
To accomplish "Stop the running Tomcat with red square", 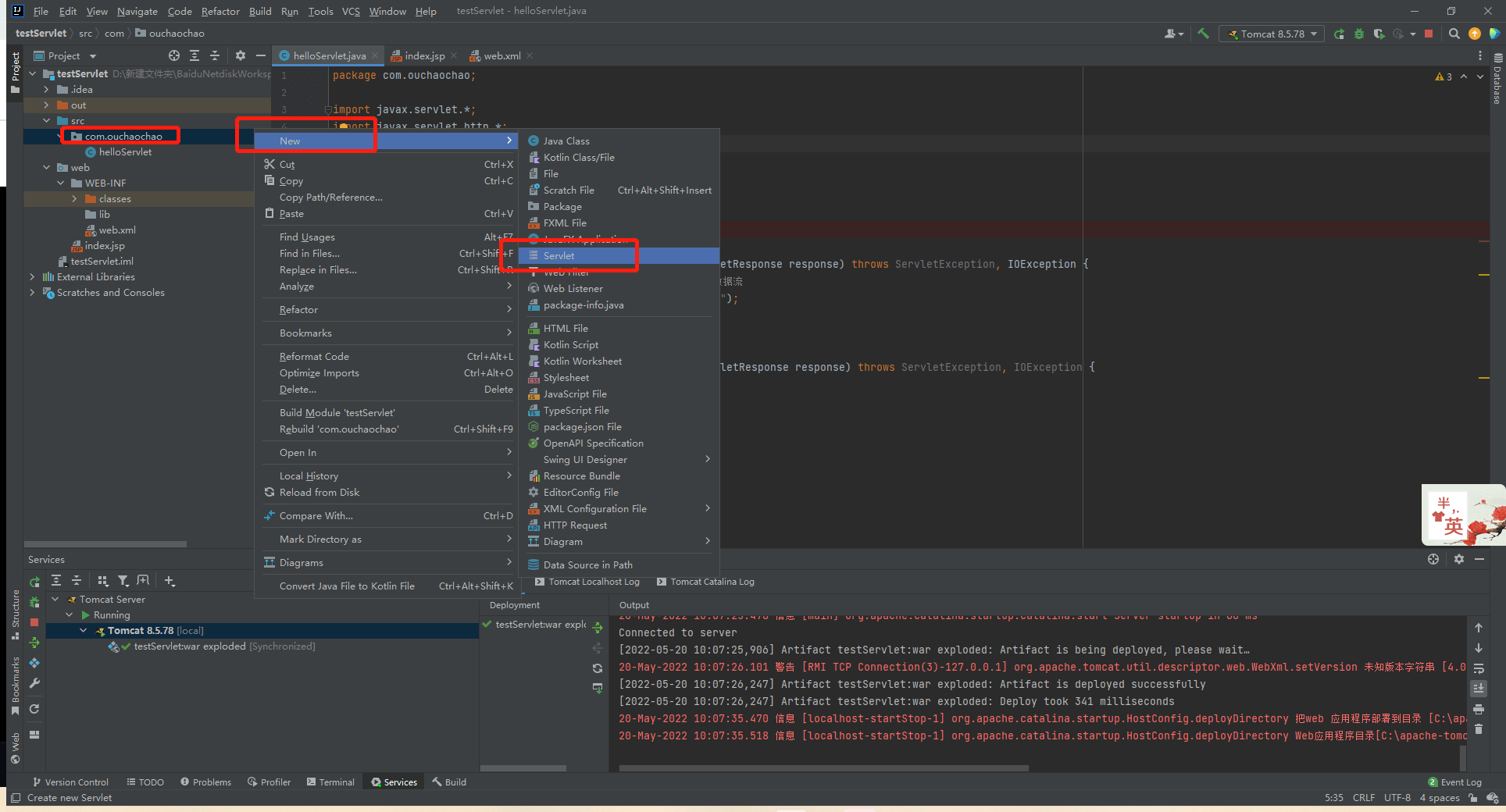I will (x=1429, y=34).
